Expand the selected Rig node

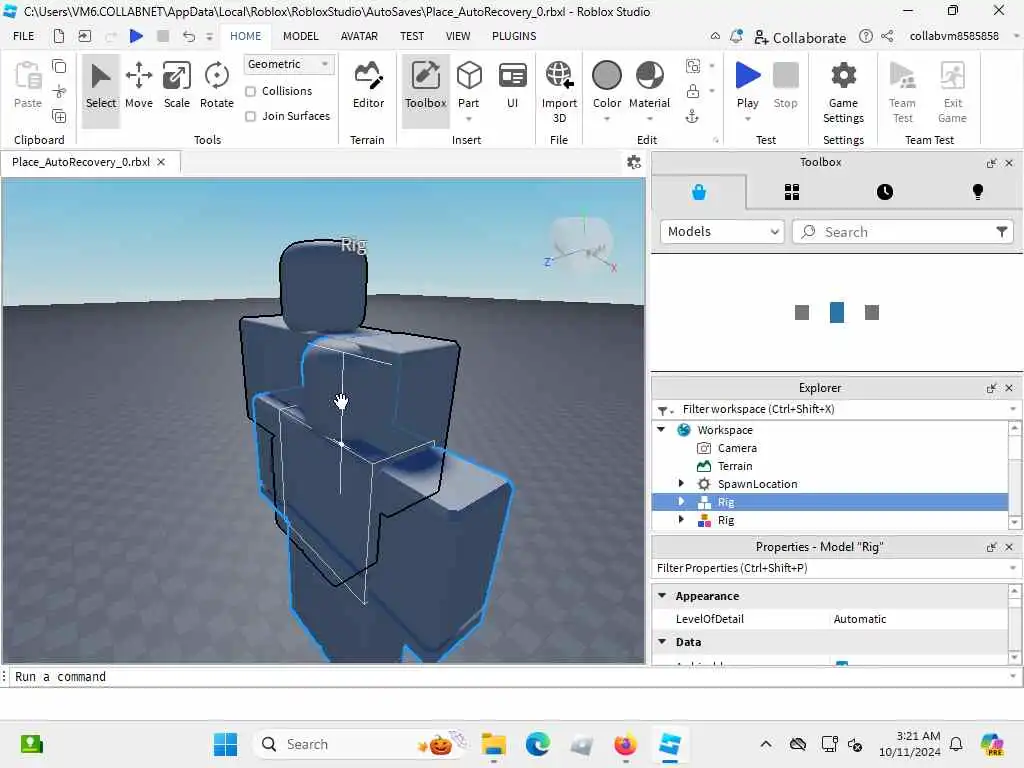coord(681,502)
